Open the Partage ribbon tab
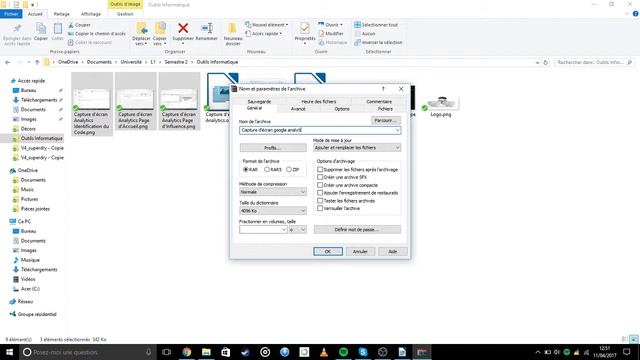Screen dimensions: 640x360 (x=62, y=14)
